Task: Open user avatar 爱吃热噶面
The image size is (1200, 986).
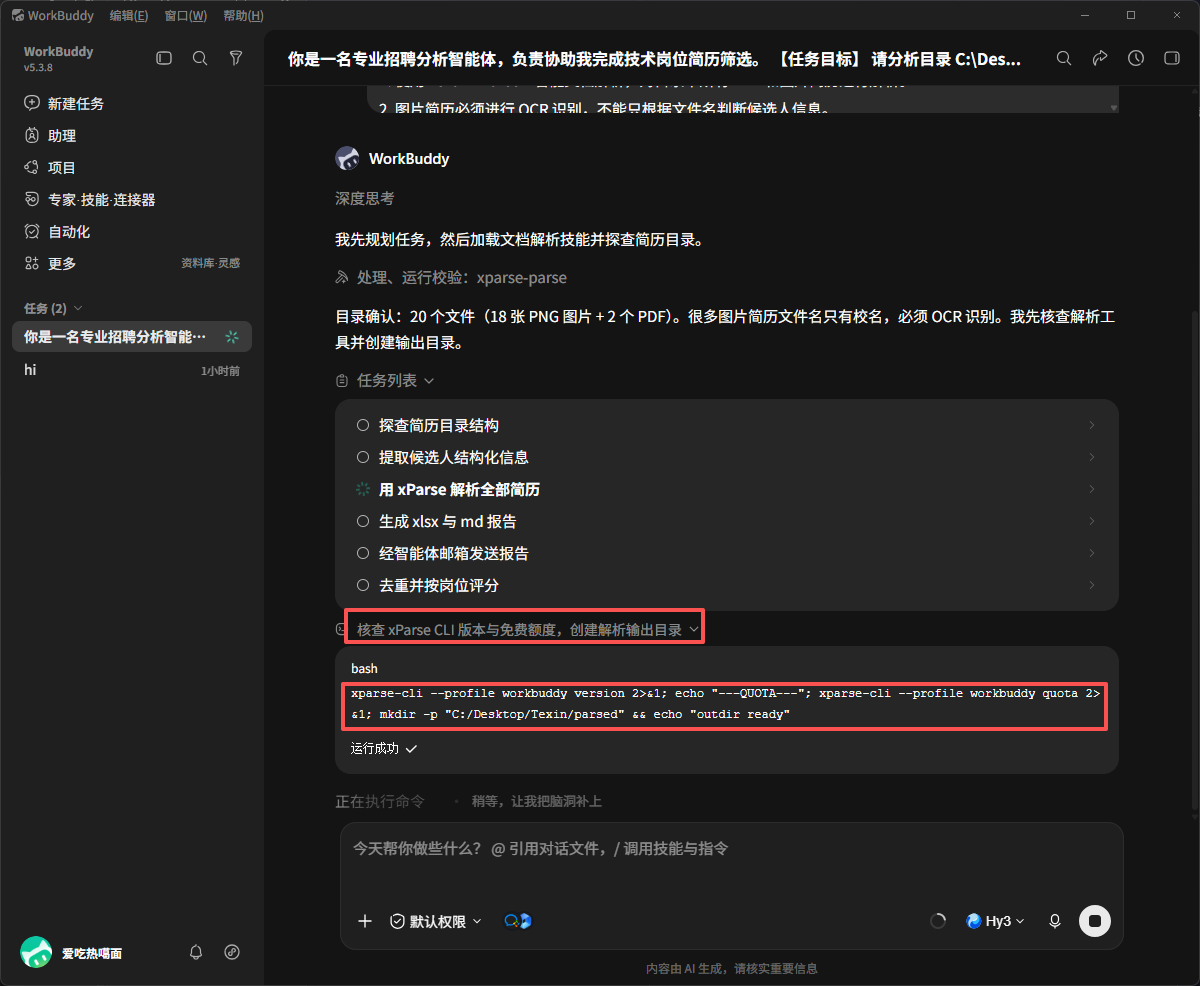Action: tap(36, 952)
